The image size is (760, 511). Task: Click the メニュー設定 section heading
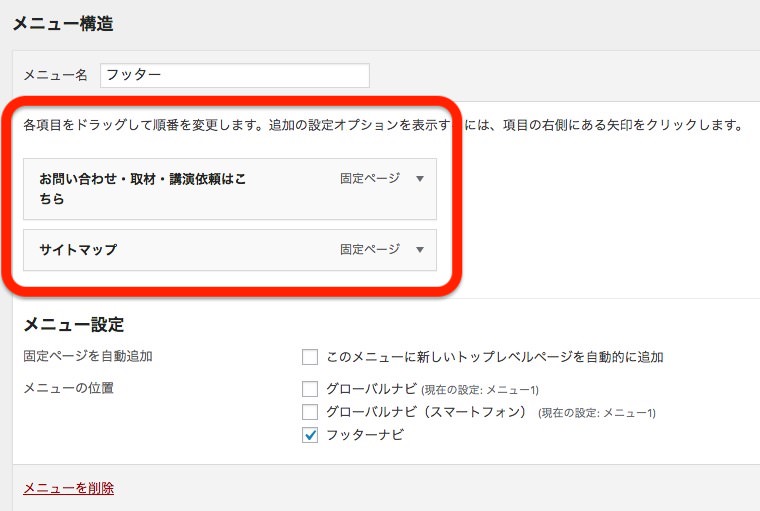[x=73, y=325]
